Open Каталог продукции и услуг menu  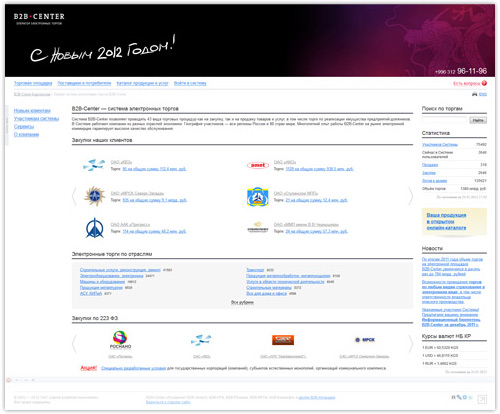pyautogui.click(x=142, y=83)
